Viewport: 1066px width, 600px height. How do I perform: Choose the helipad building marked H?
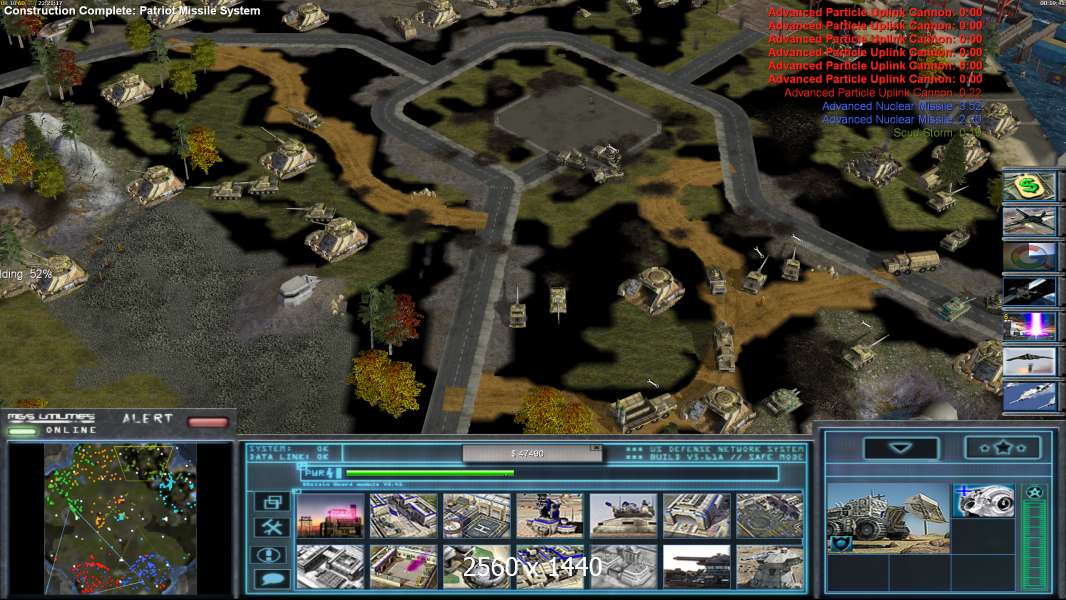coord(477,516)
